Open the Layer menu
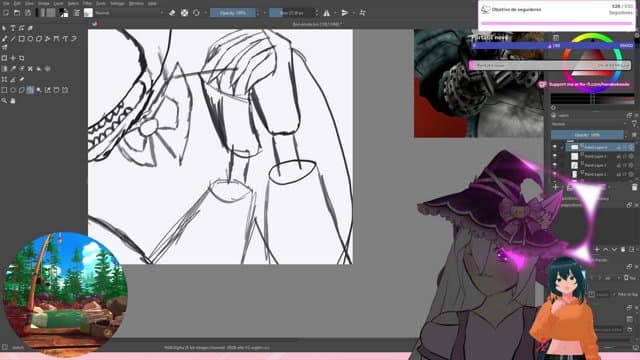Screen dimensions: 640x360 [x=58, y=3]
